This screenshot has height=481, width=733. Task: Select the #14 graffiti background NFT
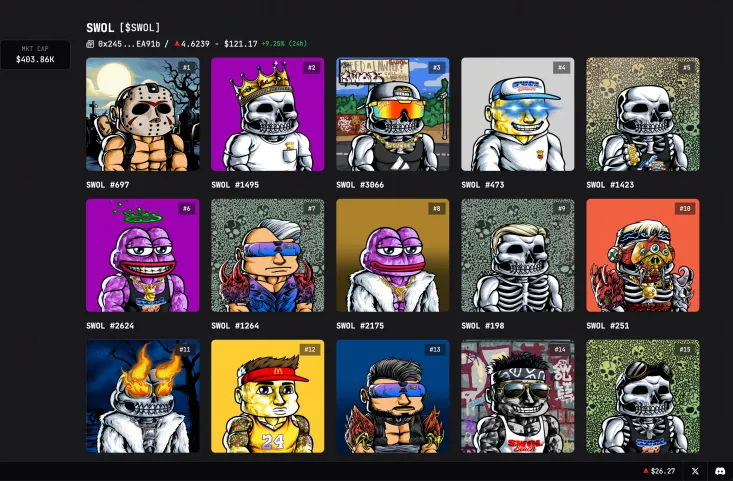point(517,396)
